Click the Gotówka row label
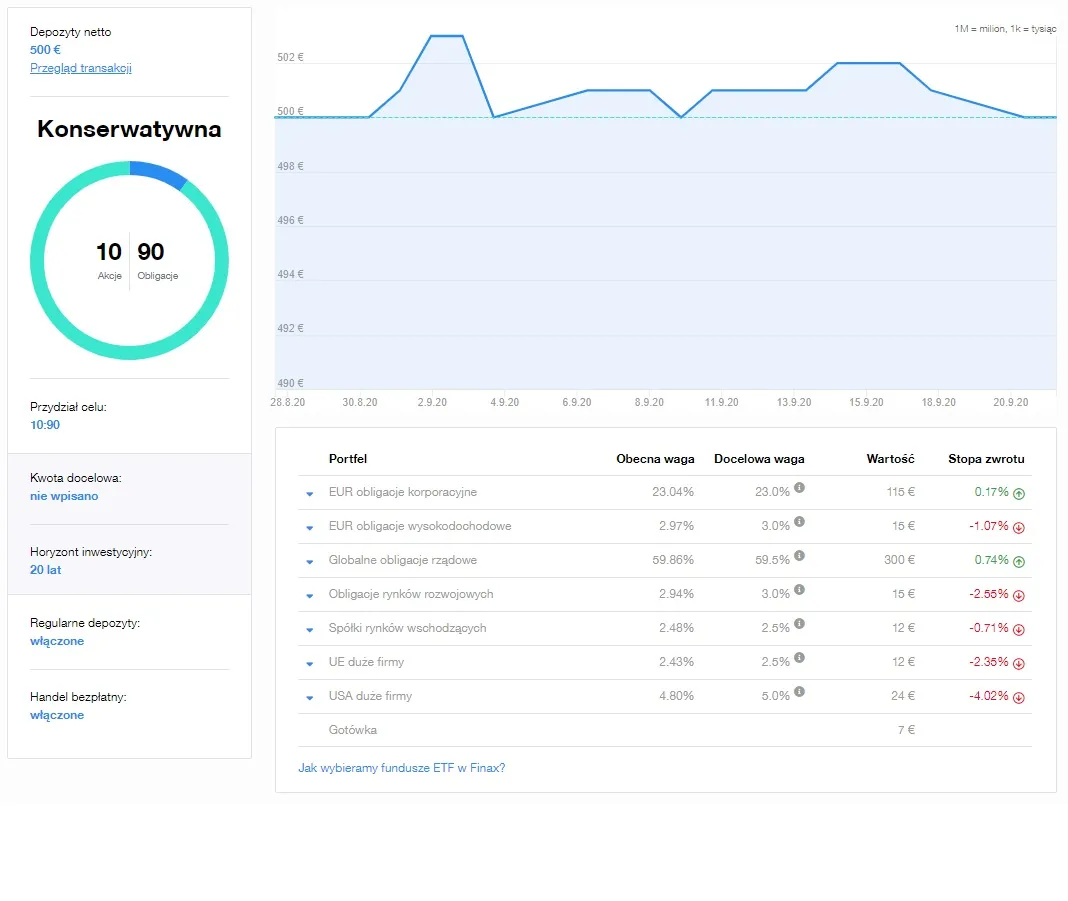Image resolution: width=1068 pixels, height=901 pixels. pos(352,730)
